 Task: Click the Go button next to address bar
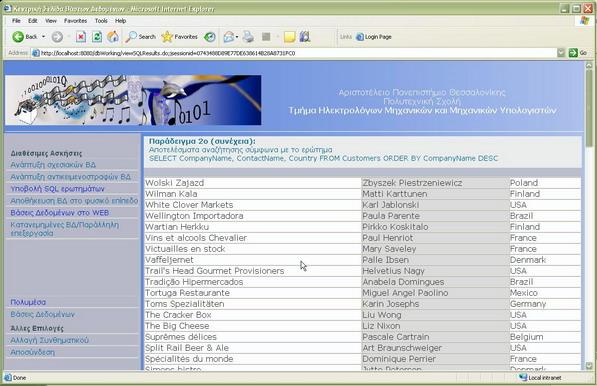[x=578, y=53]
